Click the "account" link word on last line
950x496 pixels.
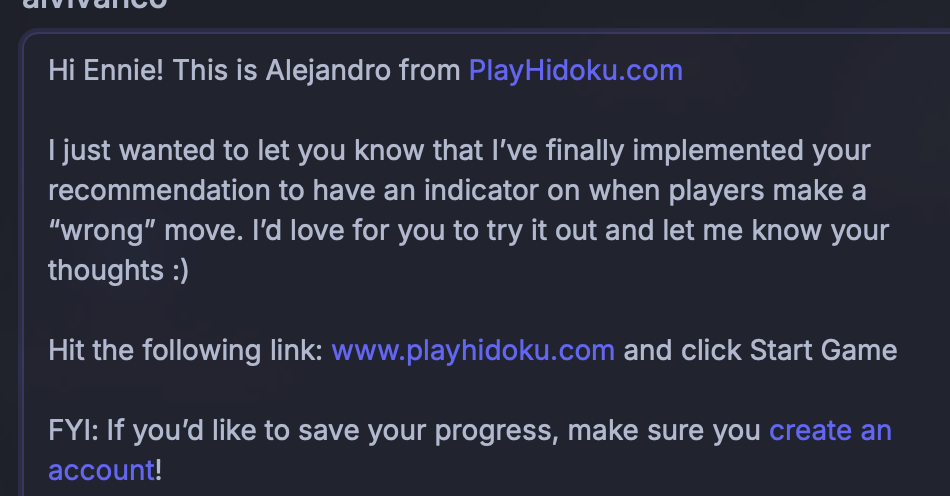(x=102, y=471)
